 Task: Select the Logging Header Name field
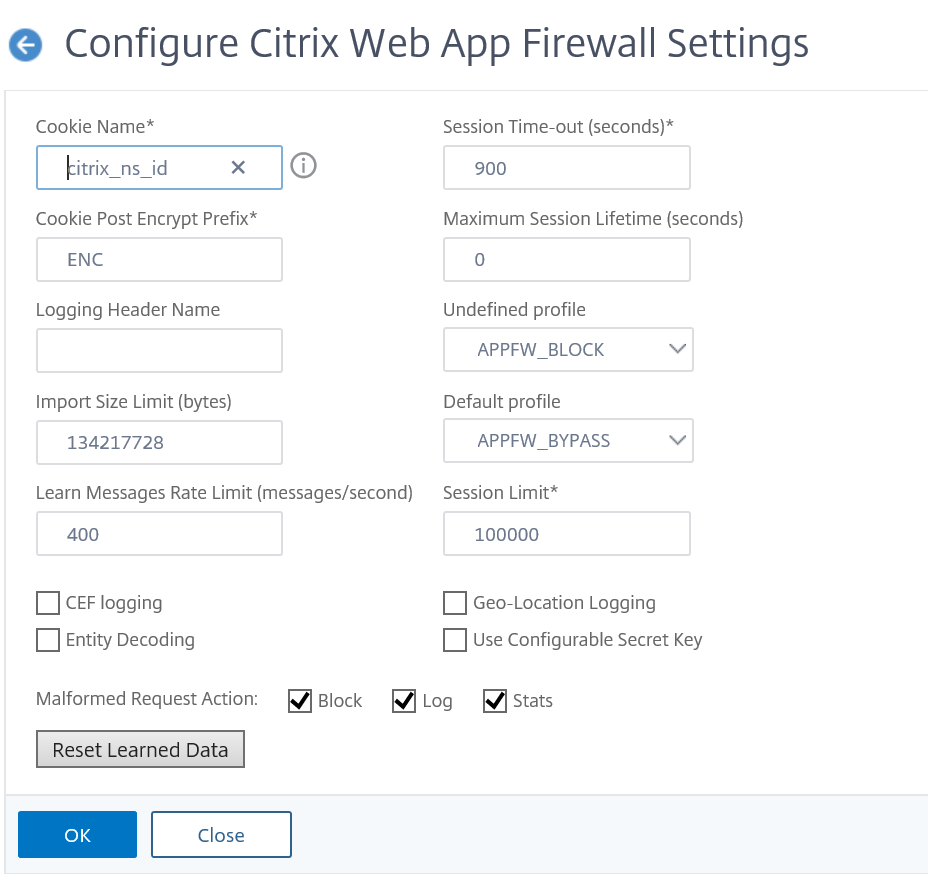point(159,351)
